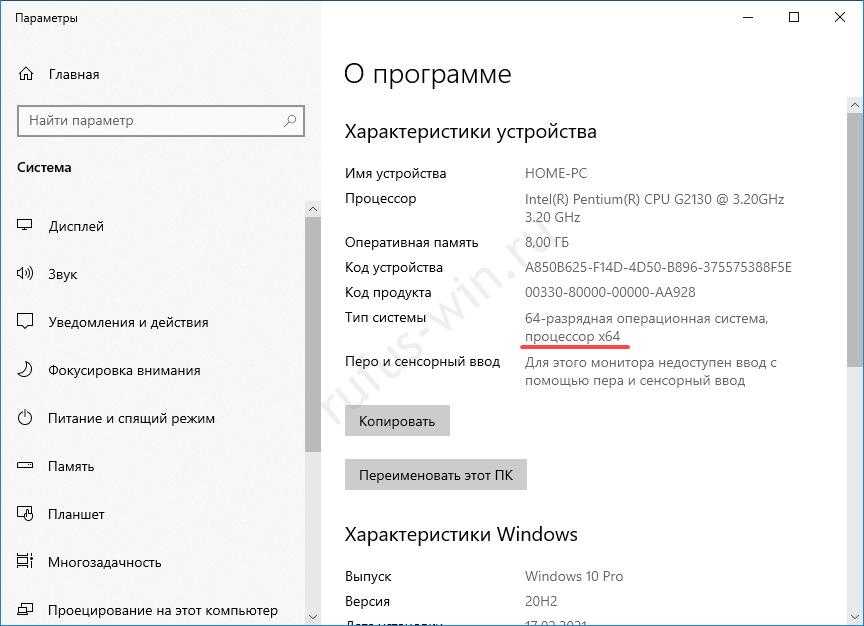864x626 pixels.
Task: Close the Параметры window
Action: (x=840, y=18)
